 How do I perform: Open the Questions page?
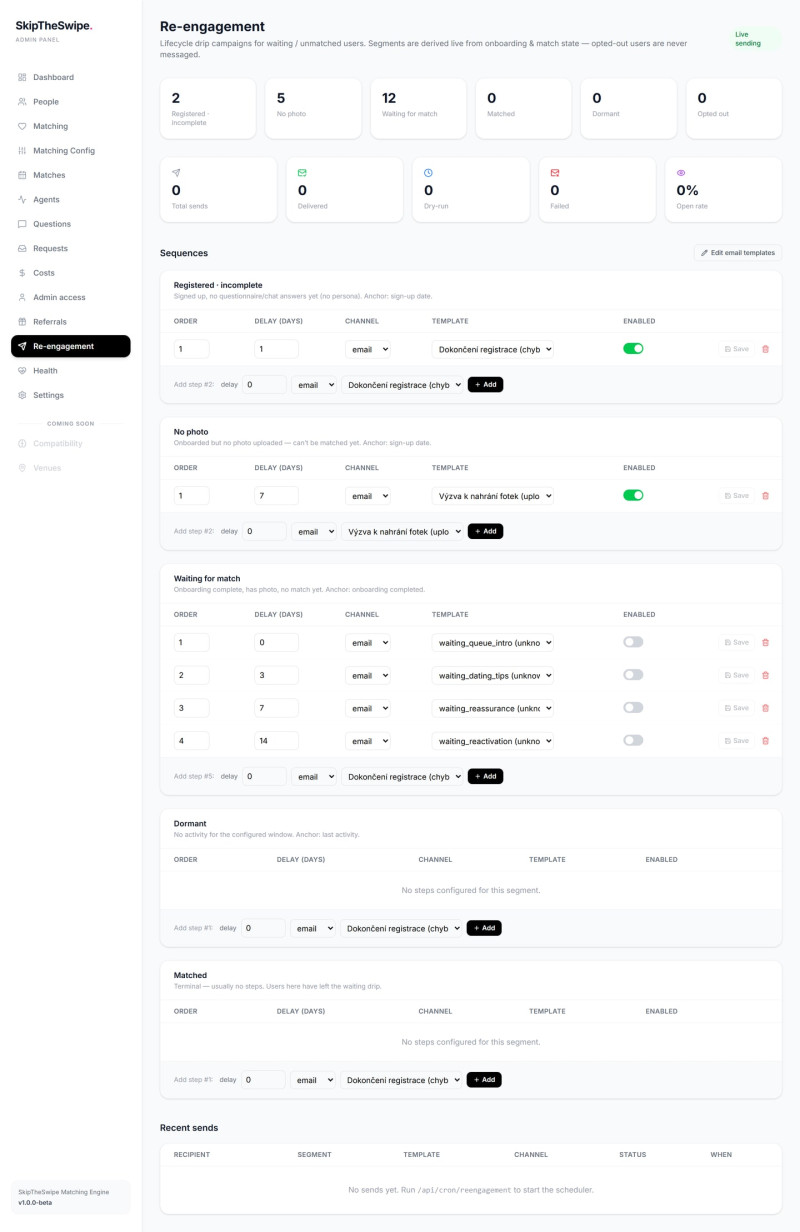[x=71, y=224]
